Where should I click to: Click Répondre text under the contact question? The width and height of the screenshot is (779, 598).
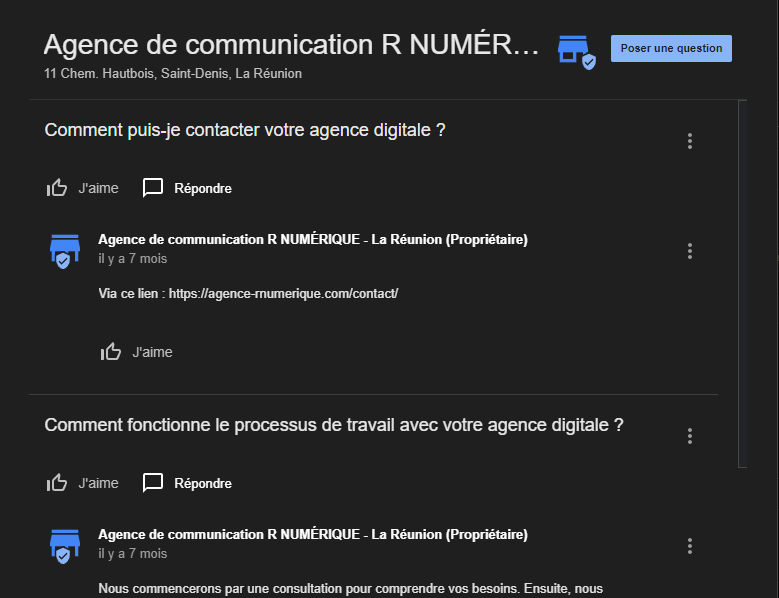[x=203, y=188]
